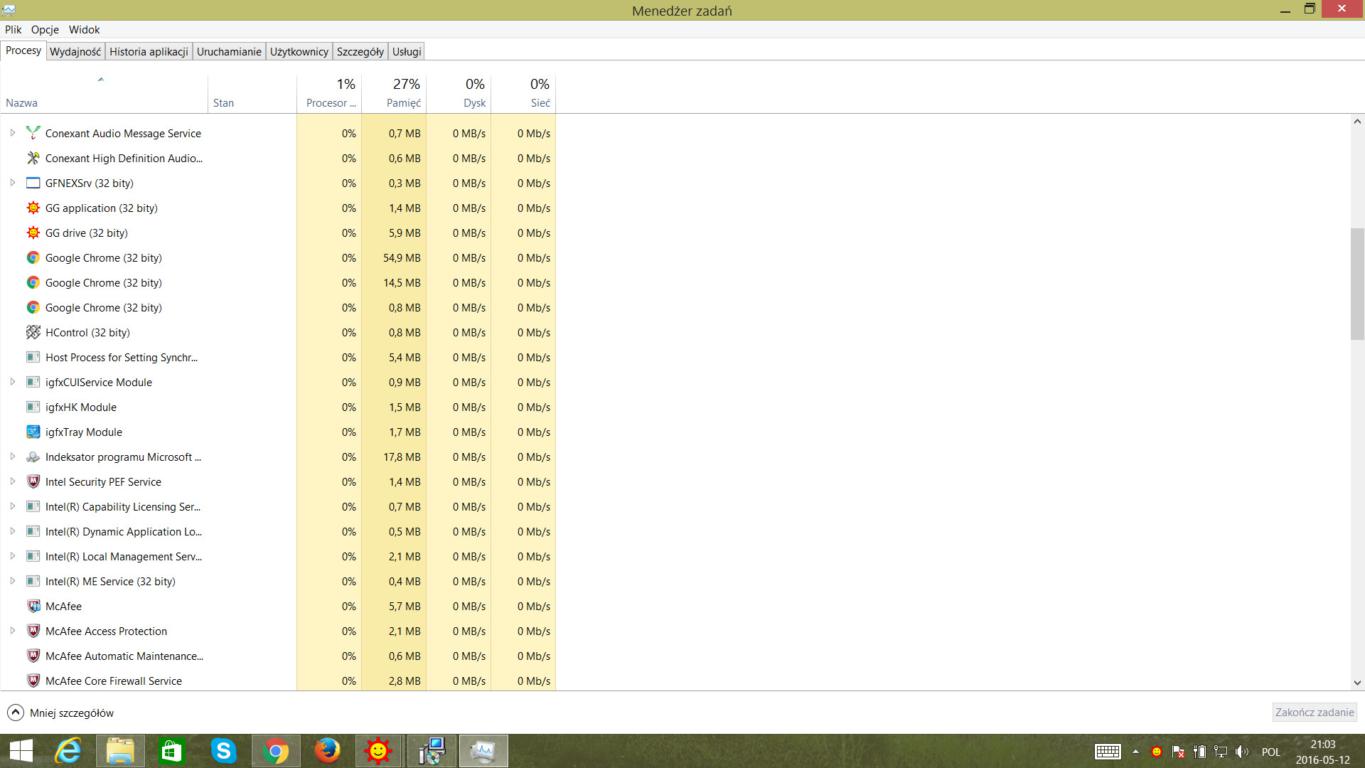The width and height of the screenshot is (1365, 768).
Task: Click Chrome icon in the 54,9 MB row
Action: [33, 258]
